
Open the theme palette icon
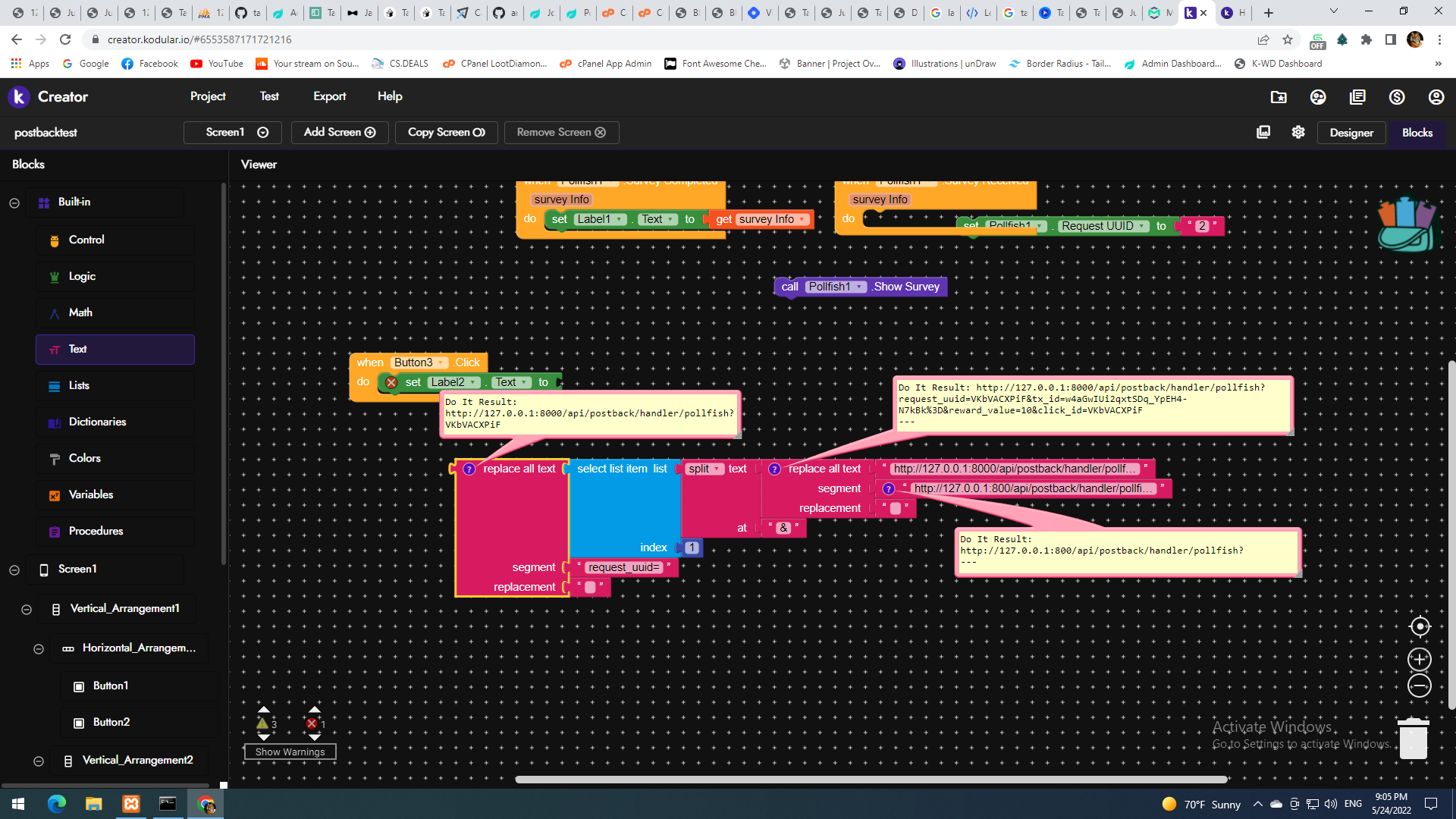pyautogui.click(x=1318, y=96)
